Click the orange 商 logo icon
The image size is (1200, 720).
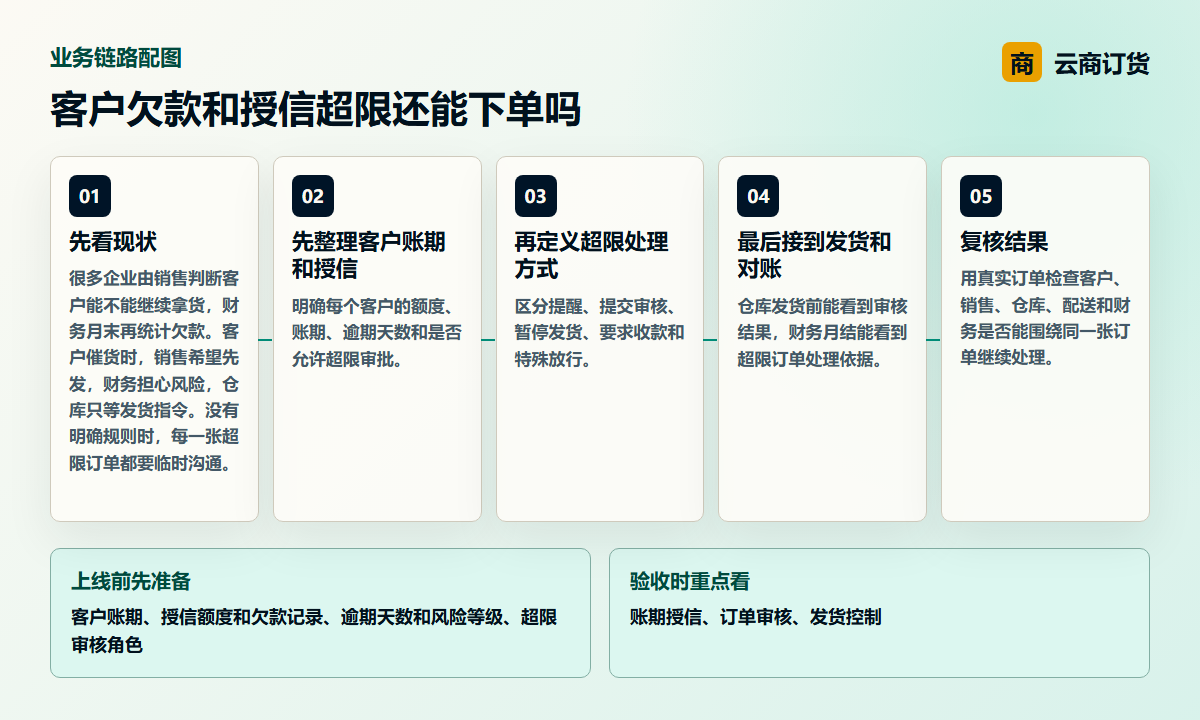(x=1021, y=63)
